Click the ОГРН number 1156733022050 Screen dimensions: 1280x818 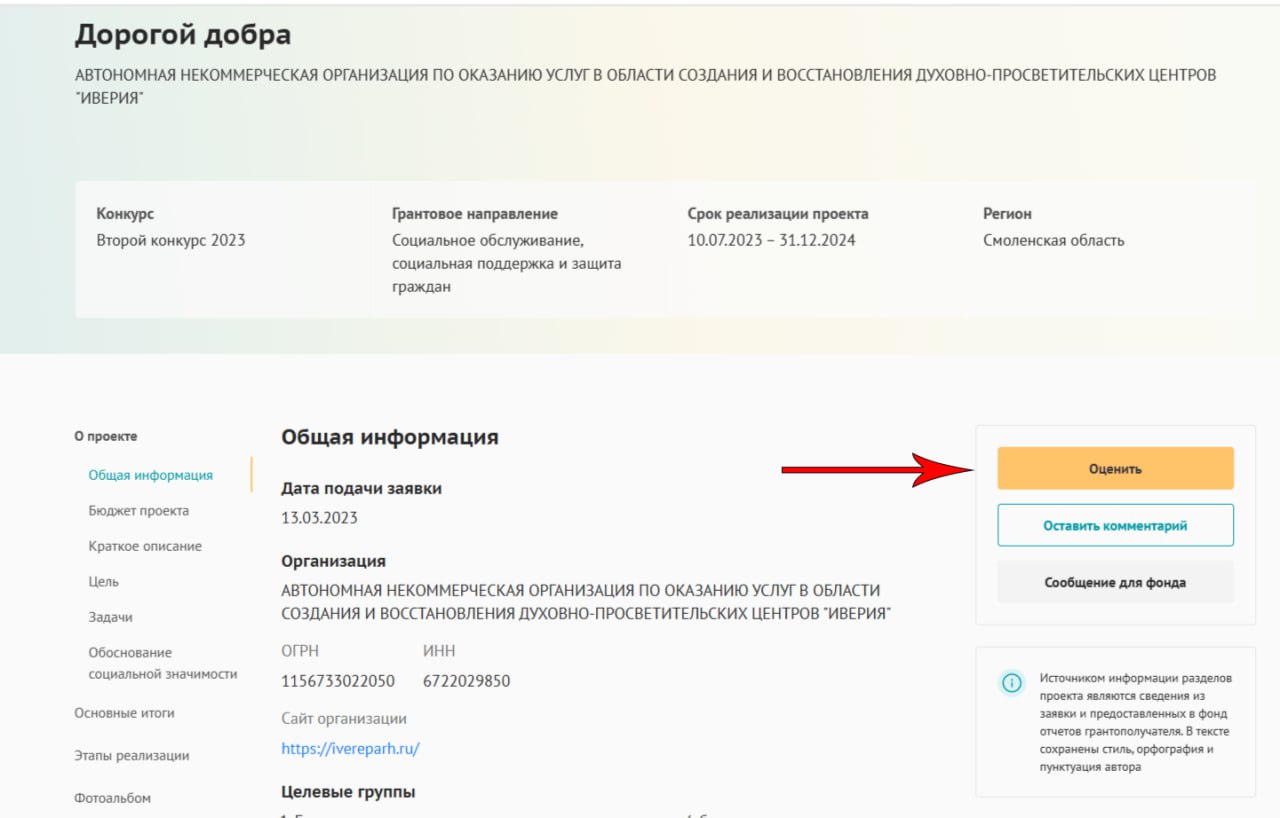tap(338, 681)
